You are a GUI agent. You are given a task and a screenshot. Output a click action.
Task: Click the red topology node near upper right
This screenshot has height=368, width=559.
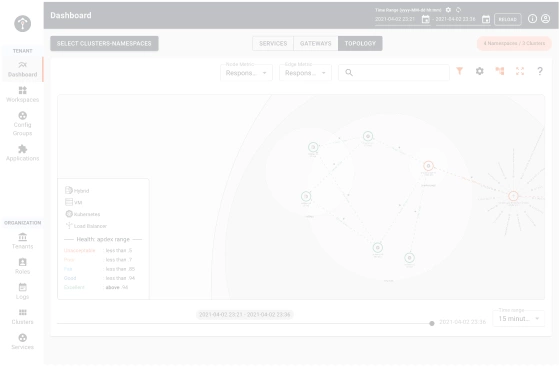click(x=428, y=166)
